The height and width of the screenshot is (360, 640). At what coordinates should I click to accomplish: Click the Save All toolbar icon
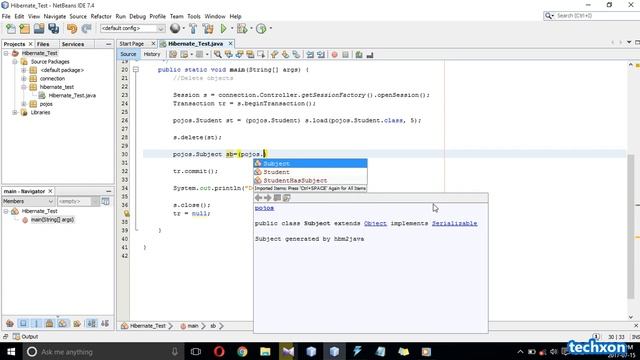53,29
